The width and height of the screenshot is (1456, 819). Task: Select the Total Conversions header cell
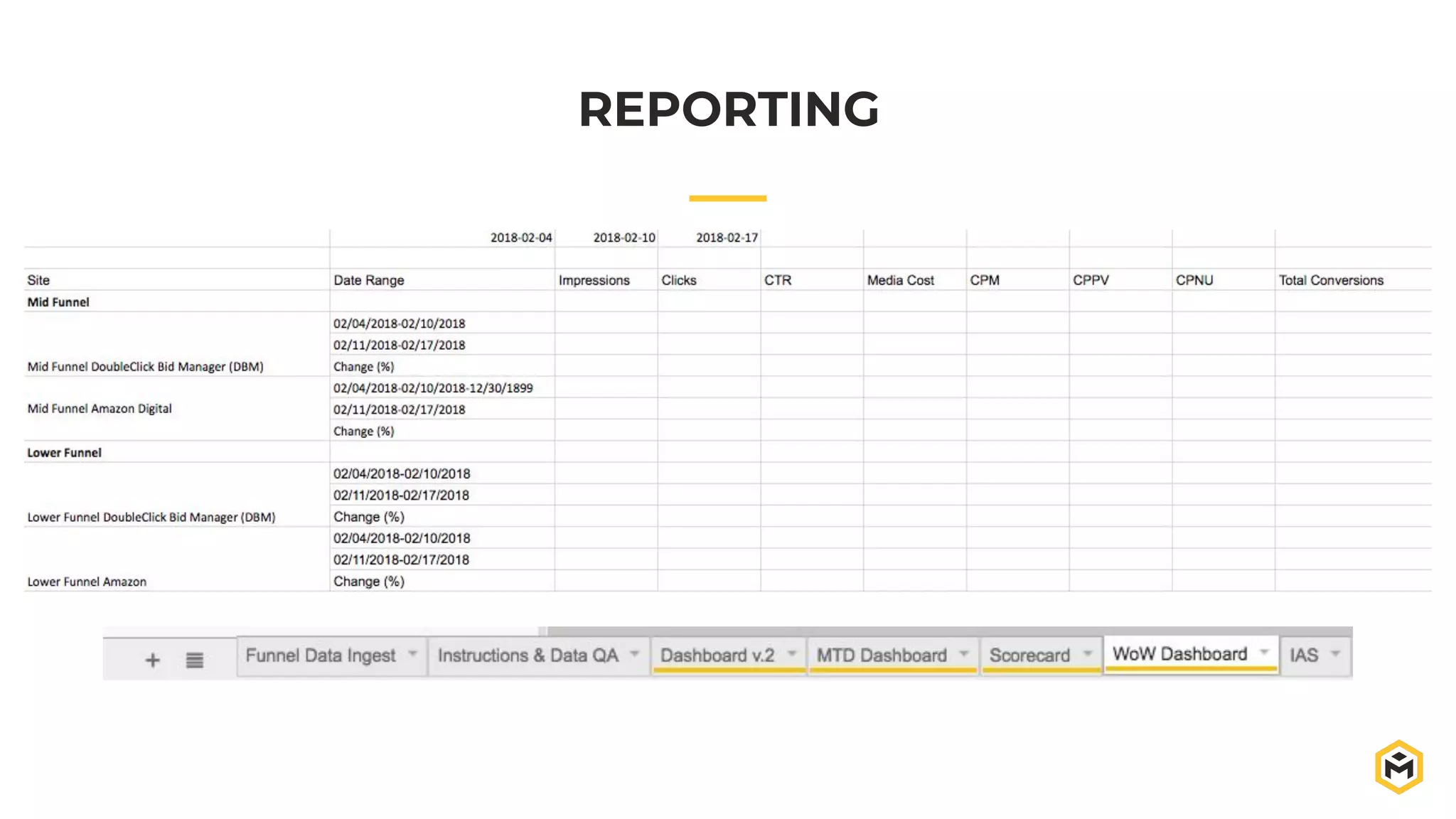1354,280
